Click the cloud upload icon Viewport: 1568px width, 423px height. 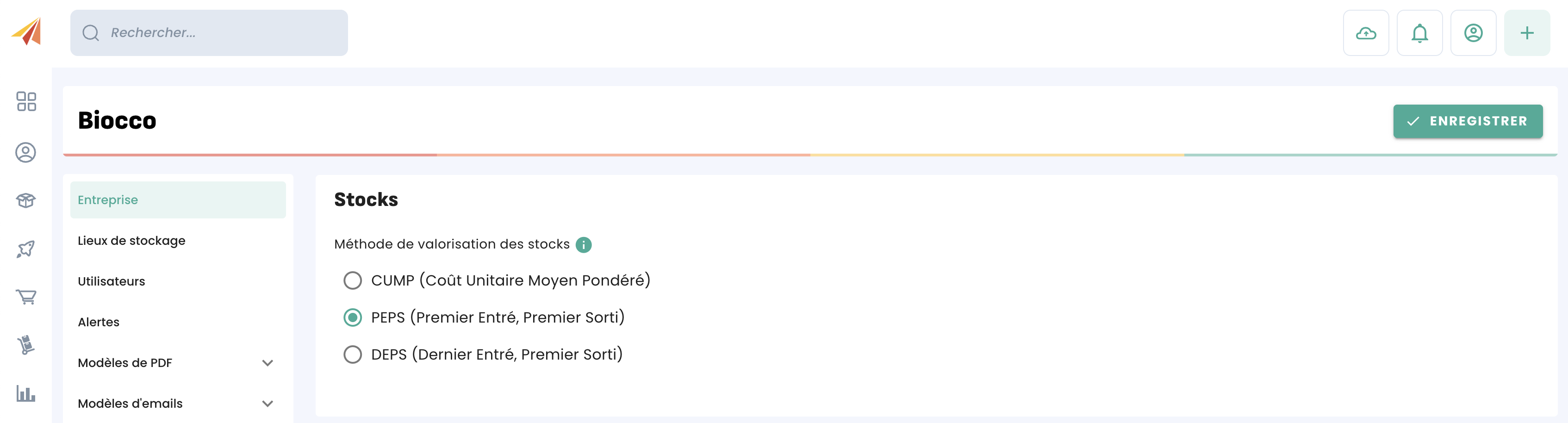point(1365,33)
